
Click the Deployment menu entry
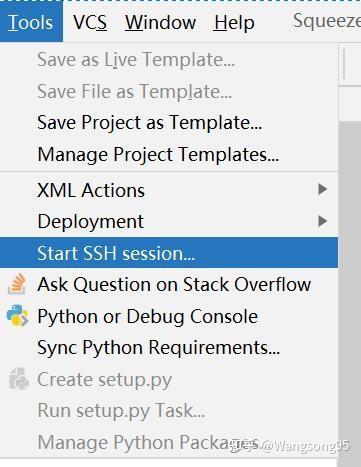[169, 221]
